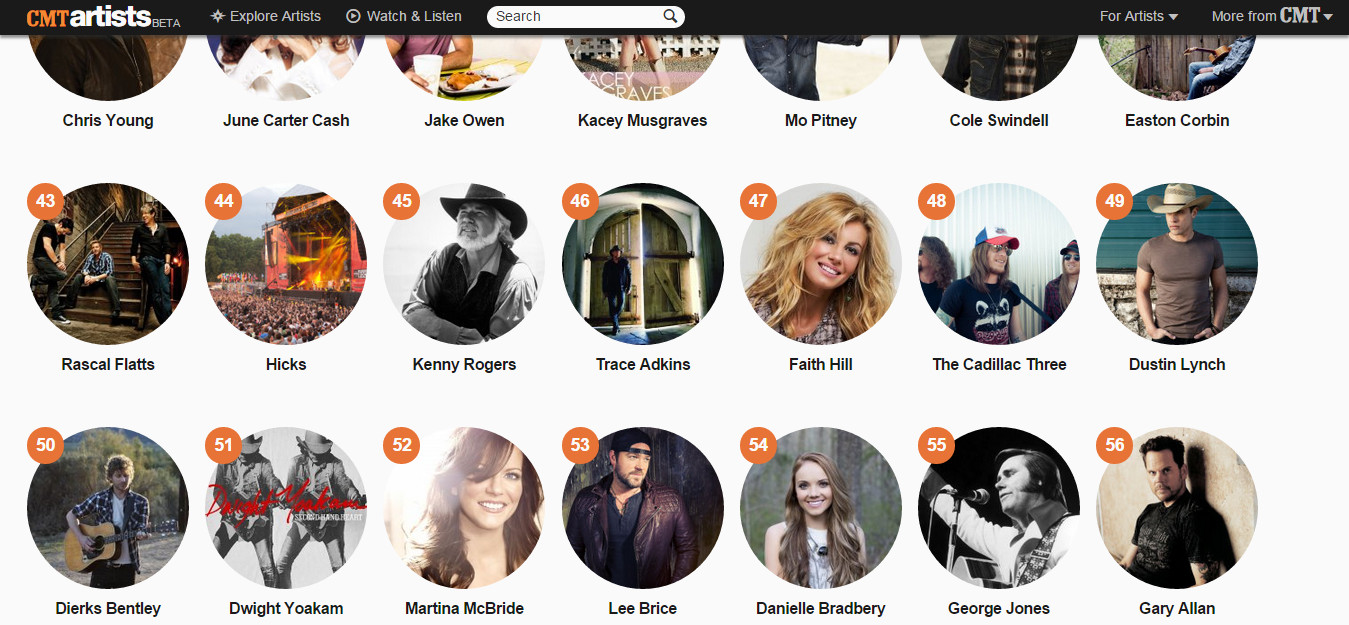Open the Explore Artists menu
Image resolution: width=1349 pixels, height=625 pixels.
(x=266, y=16)
